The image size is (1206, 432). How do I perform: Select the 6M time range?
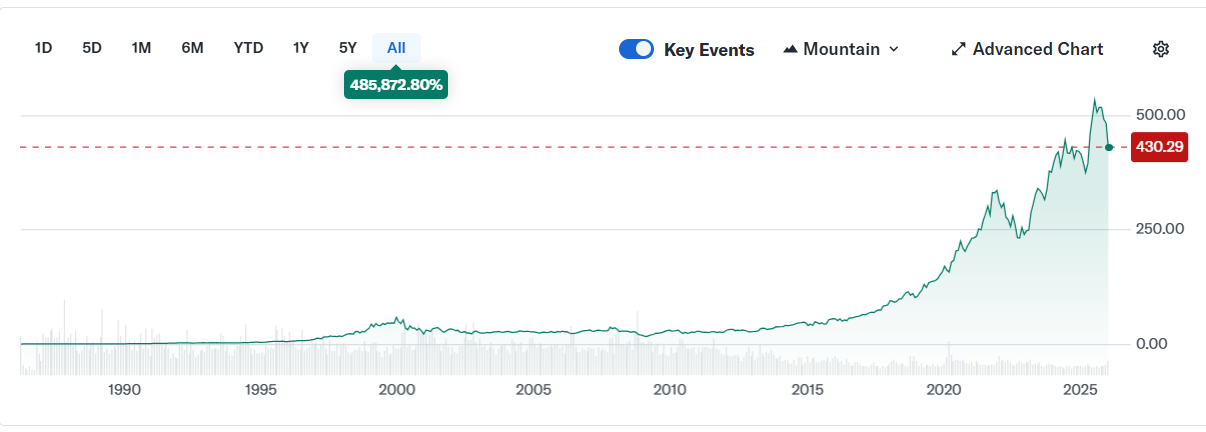tap(192, 48)
